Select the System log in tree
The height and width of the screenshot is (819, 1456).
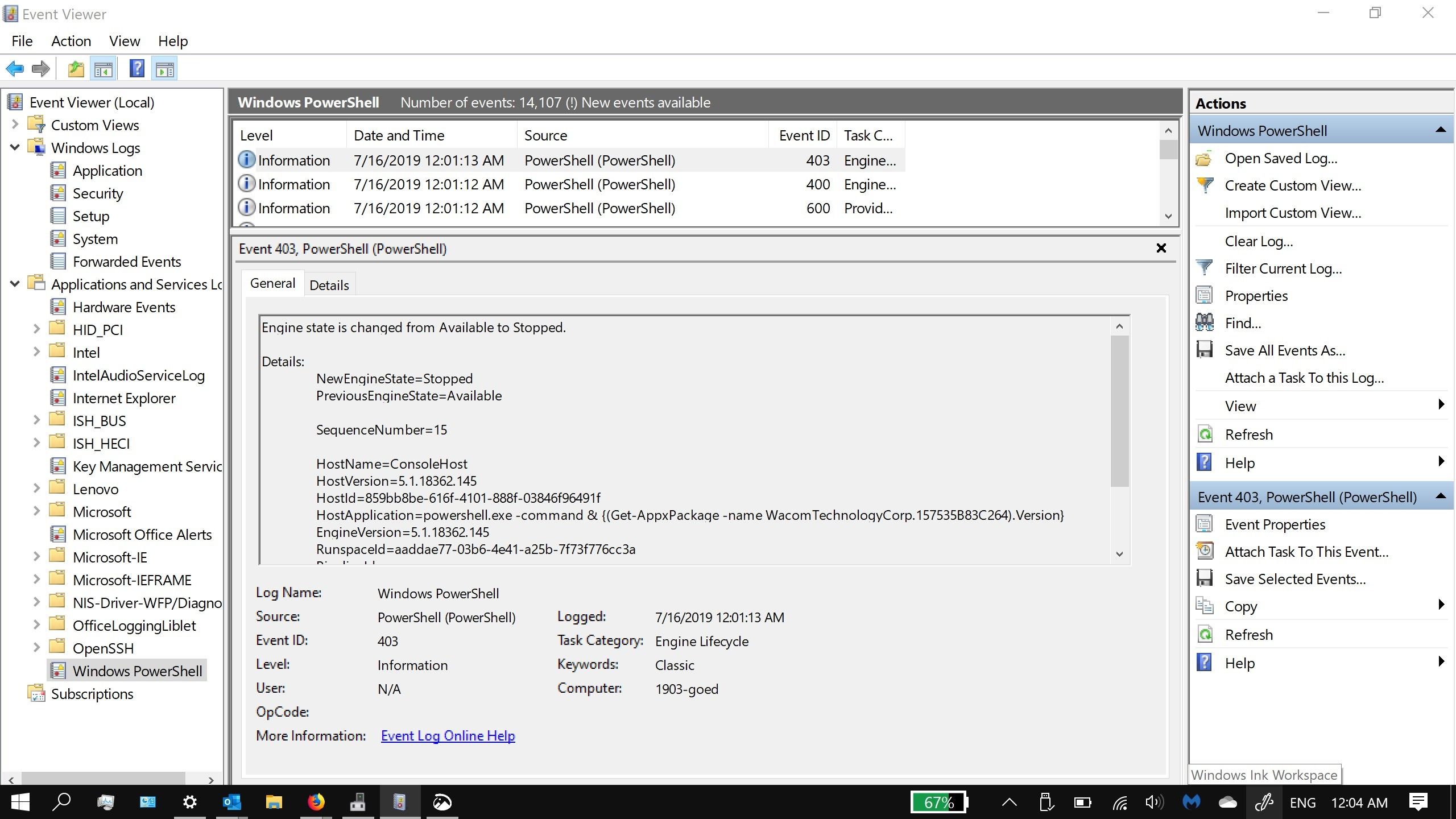[x=95, y=239]
